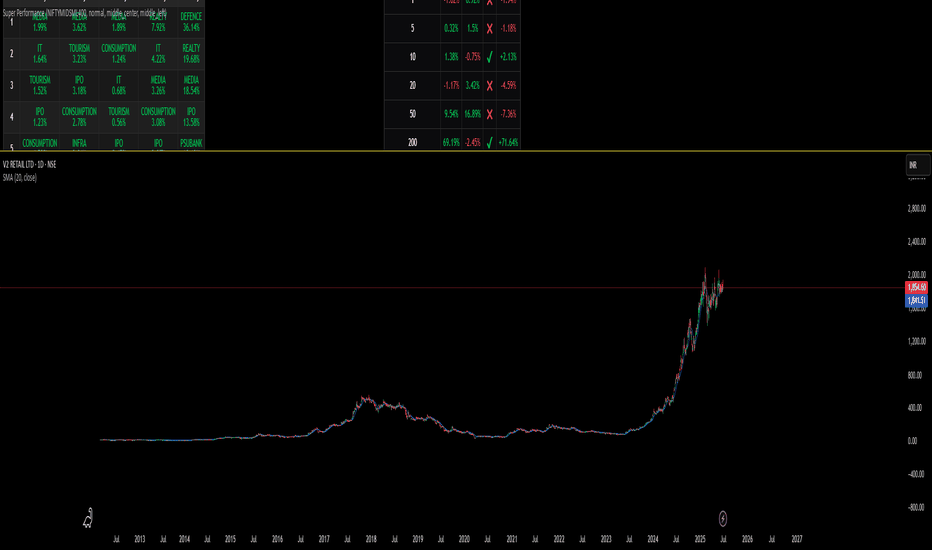The height and width of the screenshot is (550, 932).
Task: Click the INFRA cell in row 5
Action: click(x=79, y=143)
